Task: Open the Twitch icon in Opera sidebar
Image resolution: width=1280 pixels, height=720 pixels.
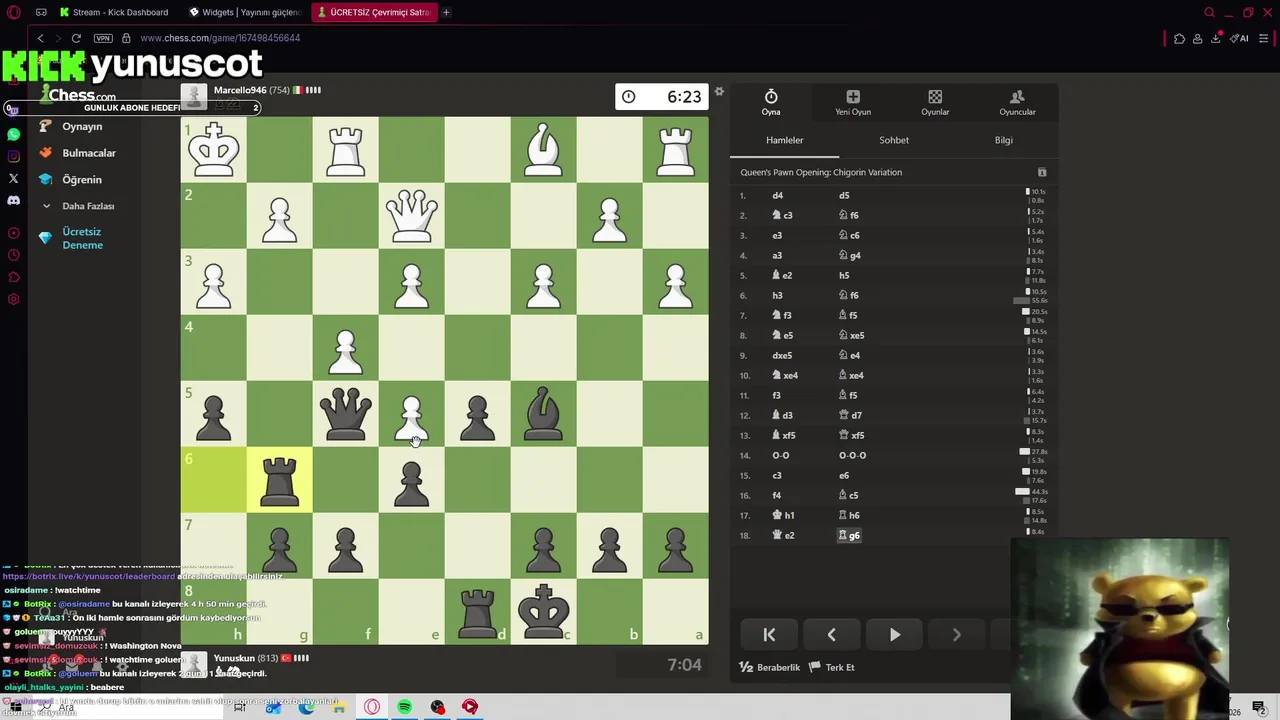Action: click(12, 109)
